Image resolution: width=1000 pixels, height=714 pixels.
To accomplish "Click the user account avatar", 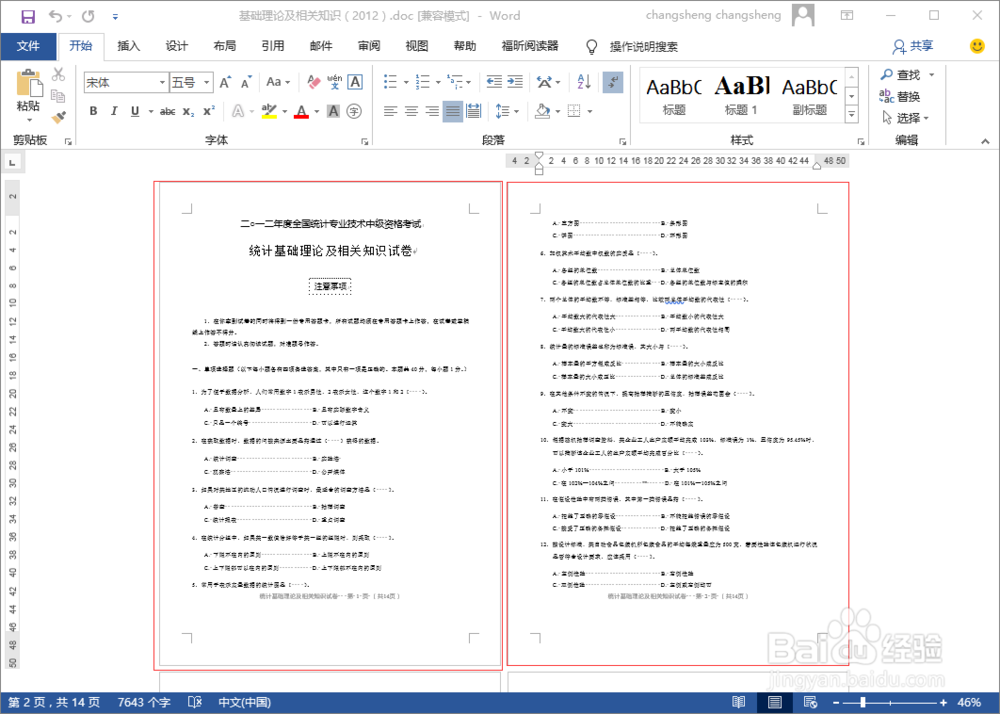I will (x=803, y=15).
